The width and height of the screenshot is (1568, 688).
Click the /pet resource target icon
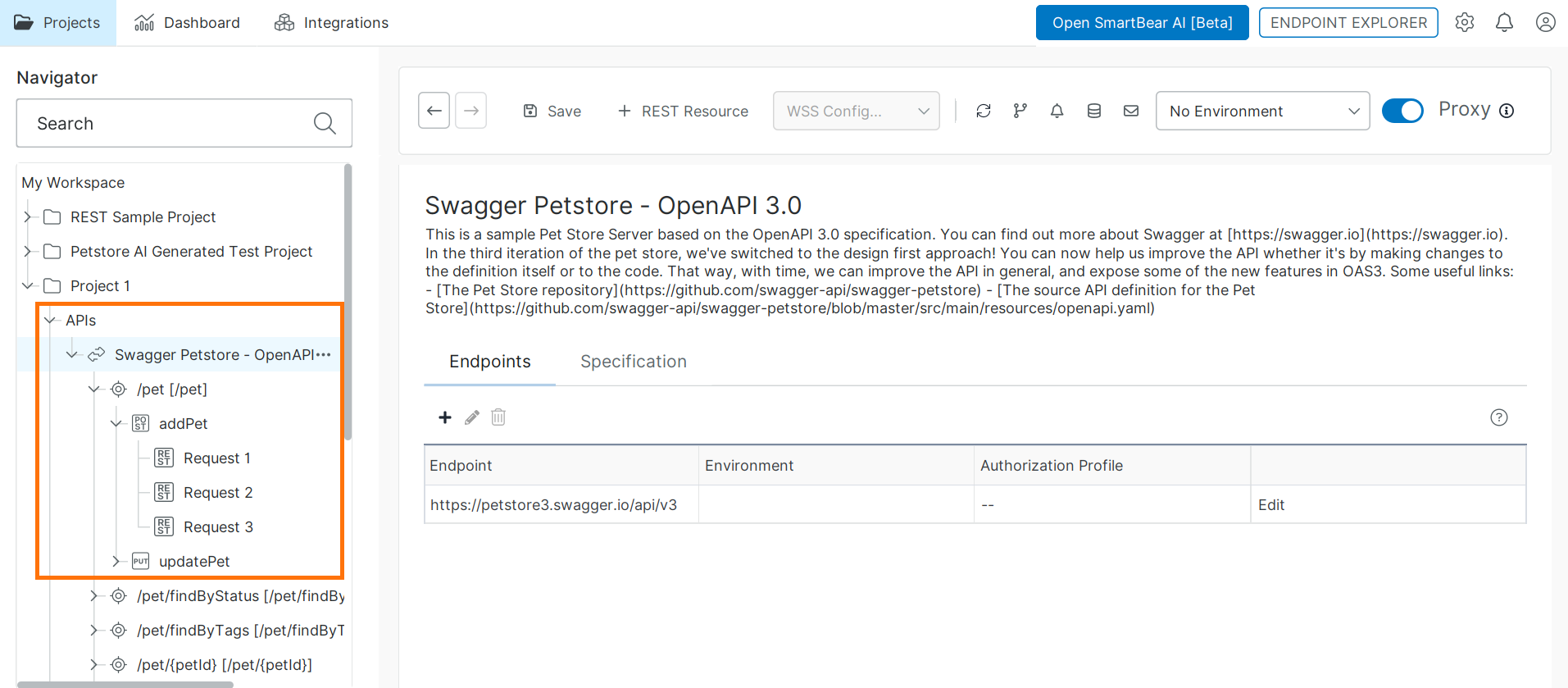click(x=118, y=389)
